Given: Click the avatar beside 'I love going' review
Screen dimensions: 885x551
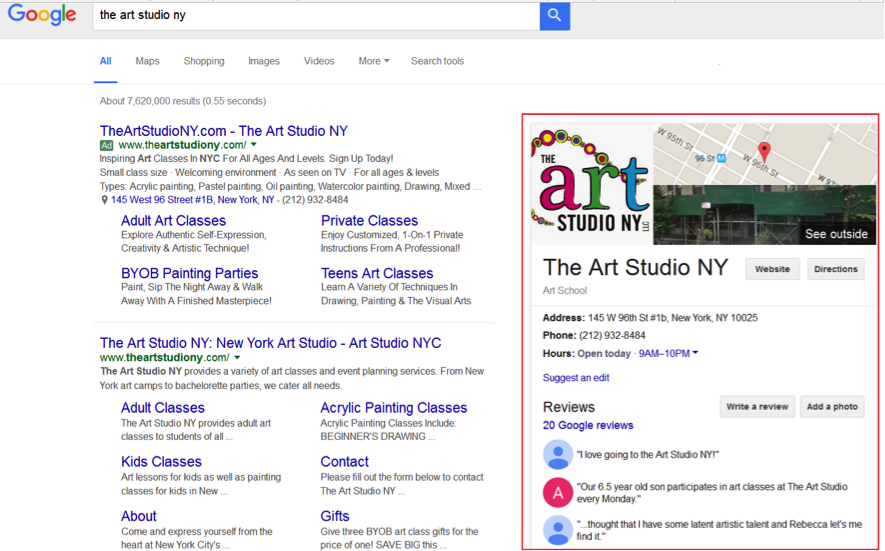Looking at the screenshot, I should pos(558,454).
